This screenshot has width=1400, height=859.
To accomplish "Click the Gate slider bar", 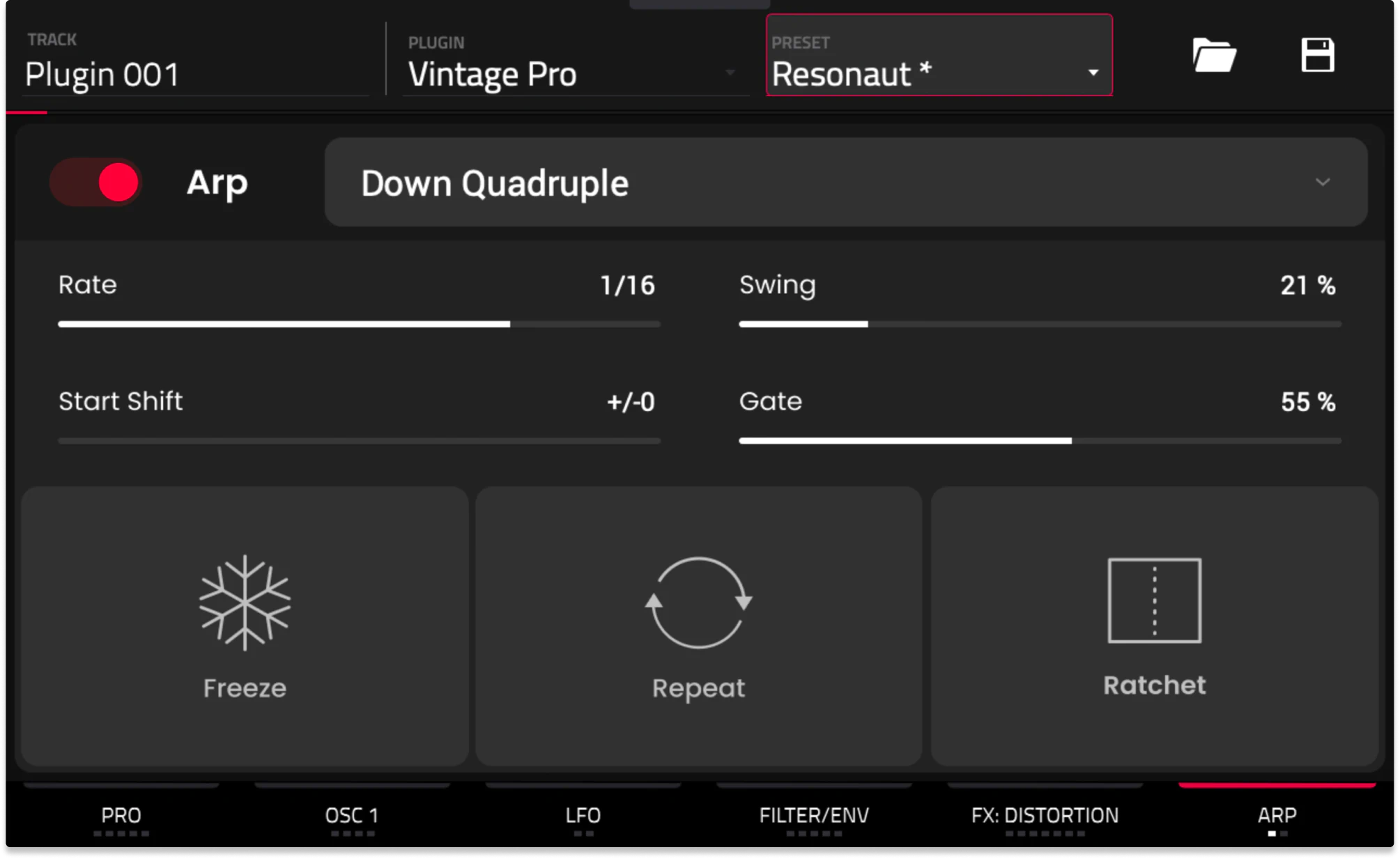I will point(1040,440).
